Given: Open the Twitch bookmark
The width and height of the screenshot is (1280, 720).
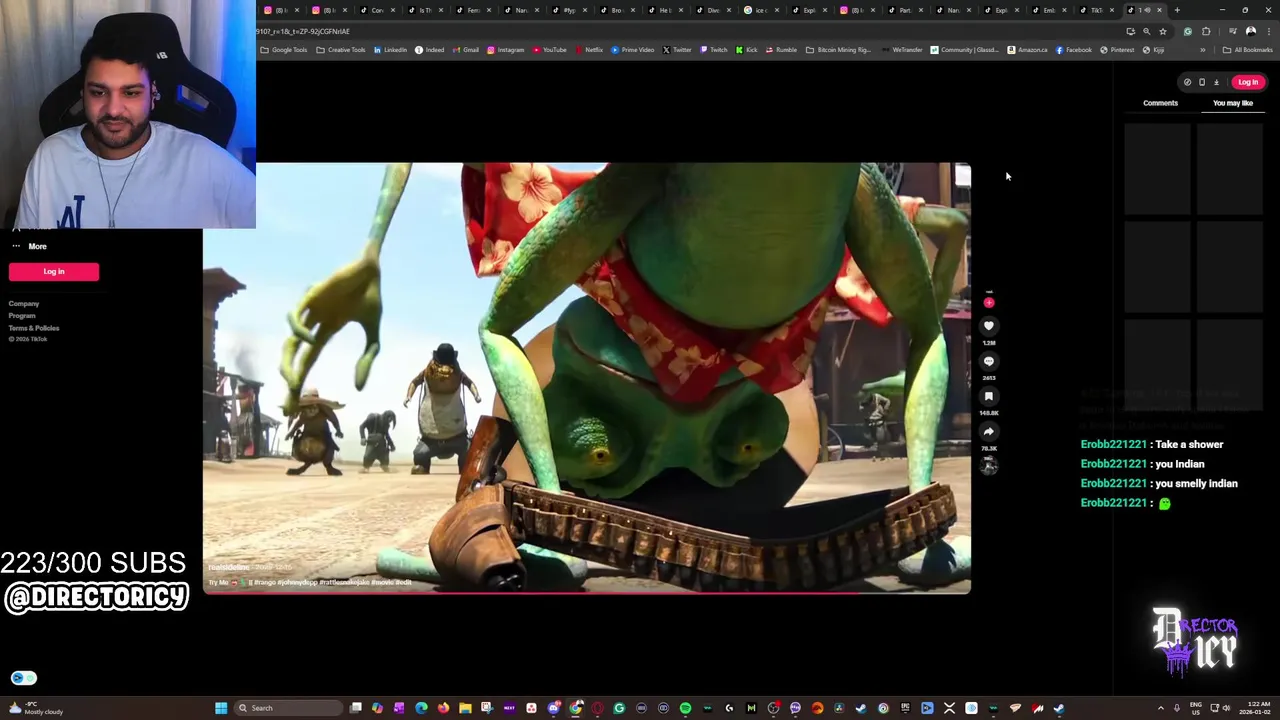Looking at the screenshot, I should (x=713, y=50).
